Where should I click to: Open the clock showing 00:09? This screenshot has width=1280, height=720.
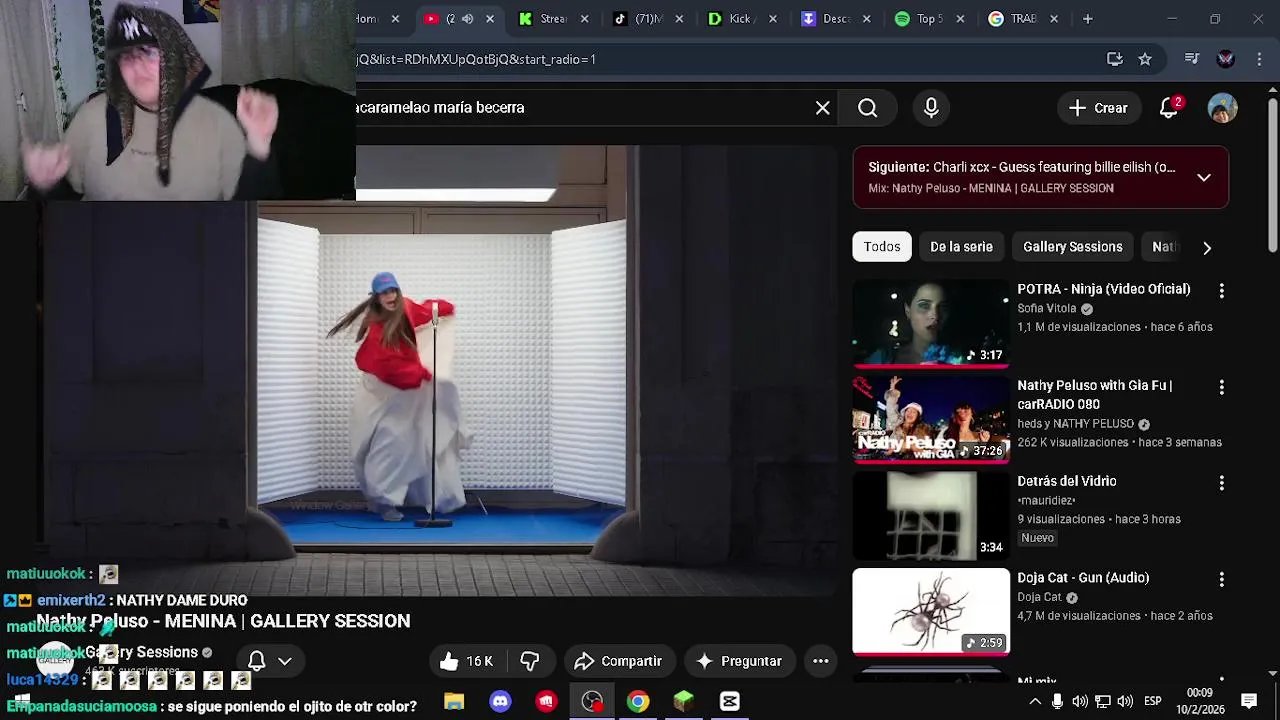point(1200,702)
